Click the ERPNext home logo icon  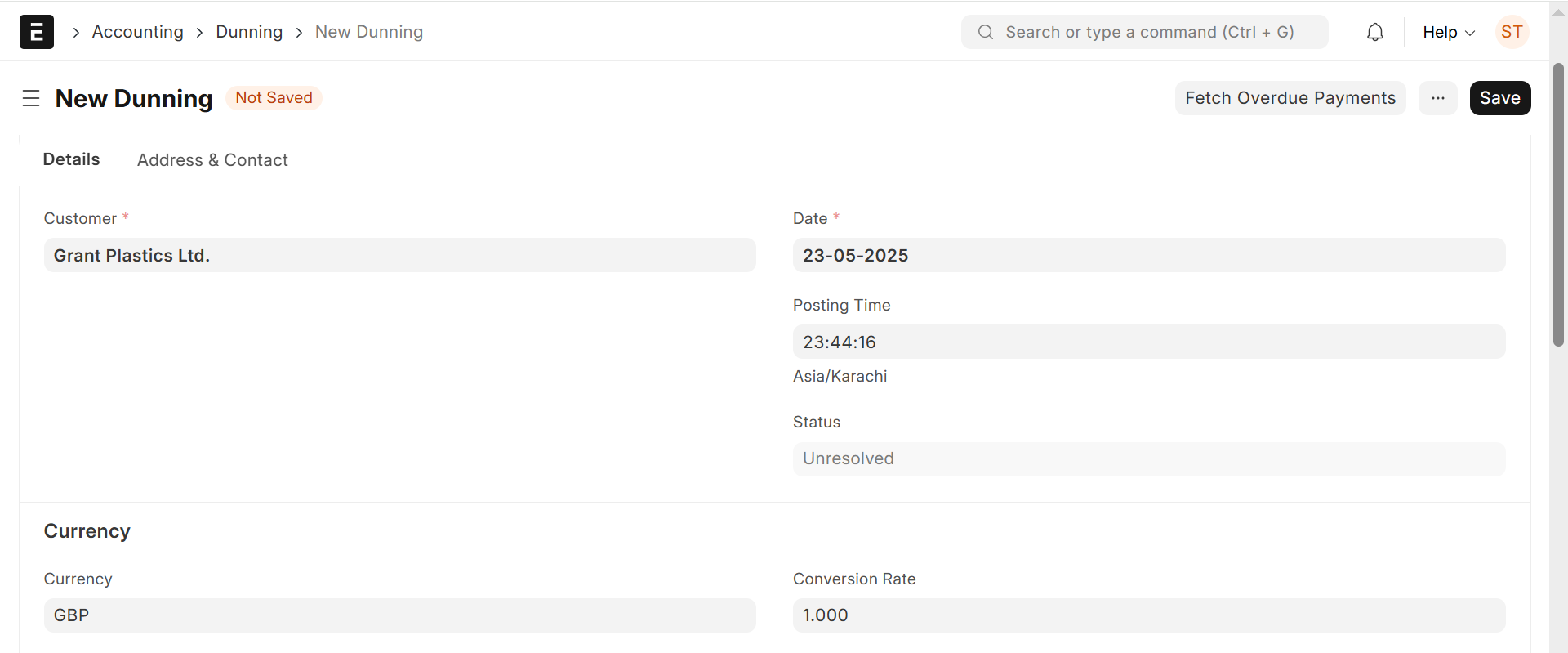(x=37, y=32)
